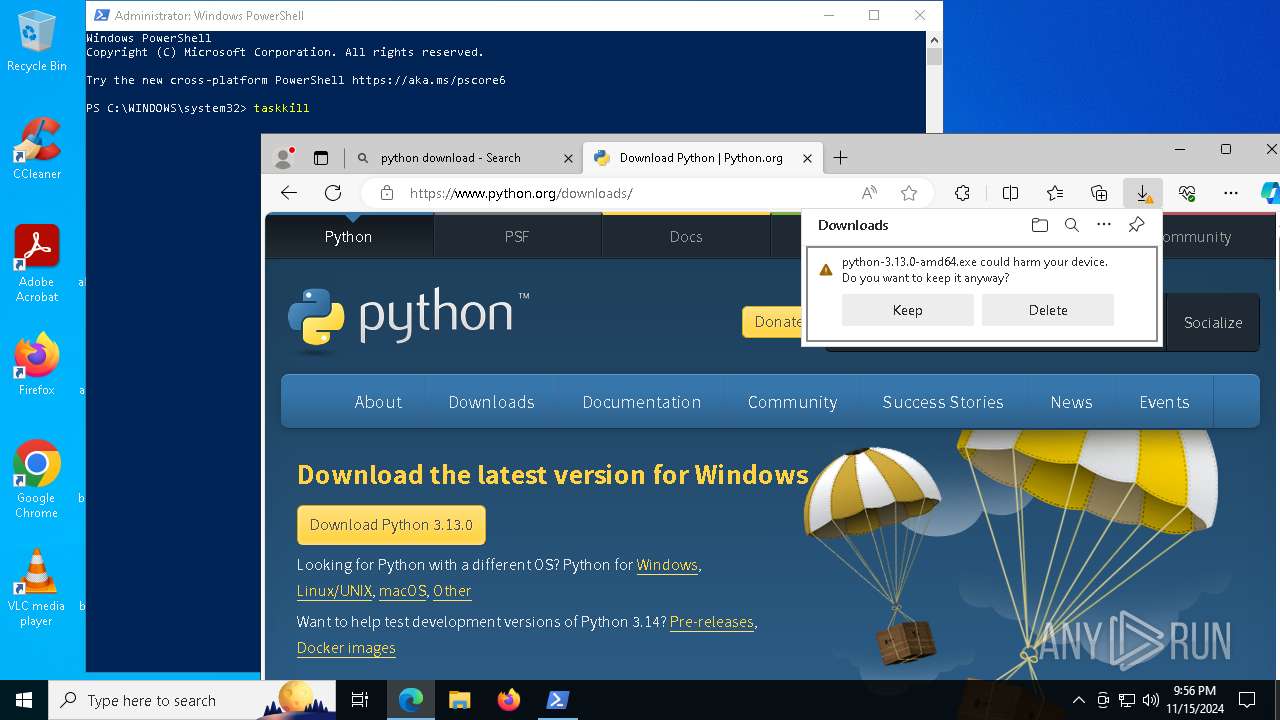Screen dimensions: 1280x720
Task: Open the Pre-releases link
Action: [x=712, y=622]
